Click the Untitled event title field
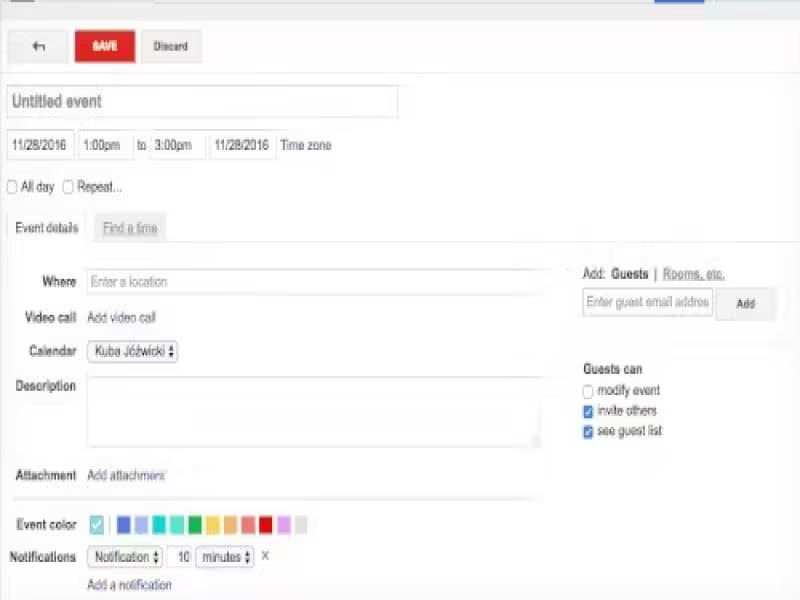This screenshot has height=600, width=800. [202, 102]
